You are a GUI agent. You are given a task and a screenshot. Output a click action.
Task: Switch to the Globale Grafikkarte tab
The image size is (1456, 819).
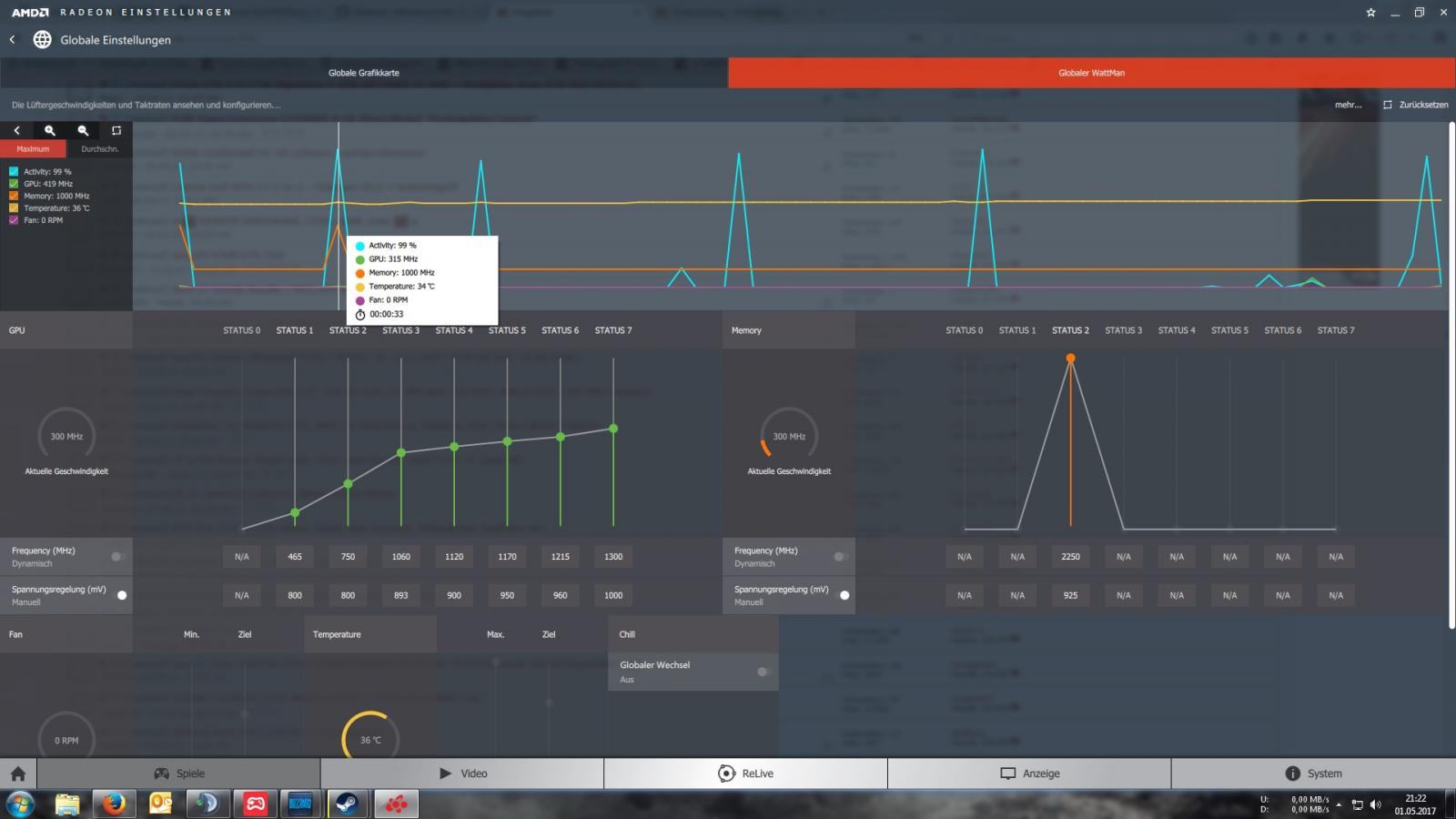pos(364,73)
